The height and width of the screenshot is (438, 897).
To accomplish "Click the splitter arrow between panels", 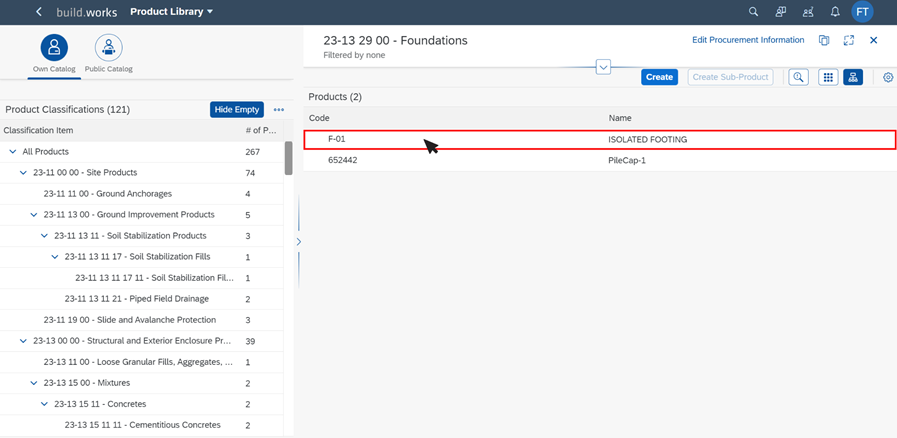I will [299, 242].
